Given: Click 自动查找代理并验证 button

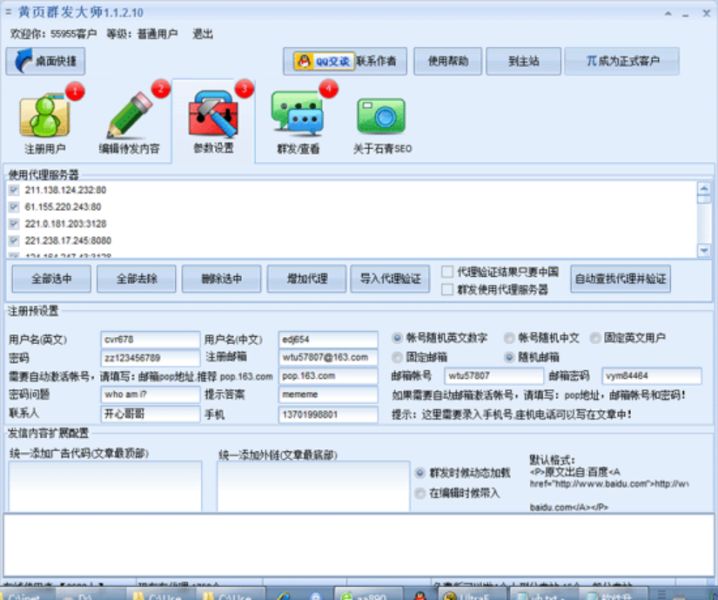Looking at the screenshot, I should pyautogui.click(x=621, y=278).
